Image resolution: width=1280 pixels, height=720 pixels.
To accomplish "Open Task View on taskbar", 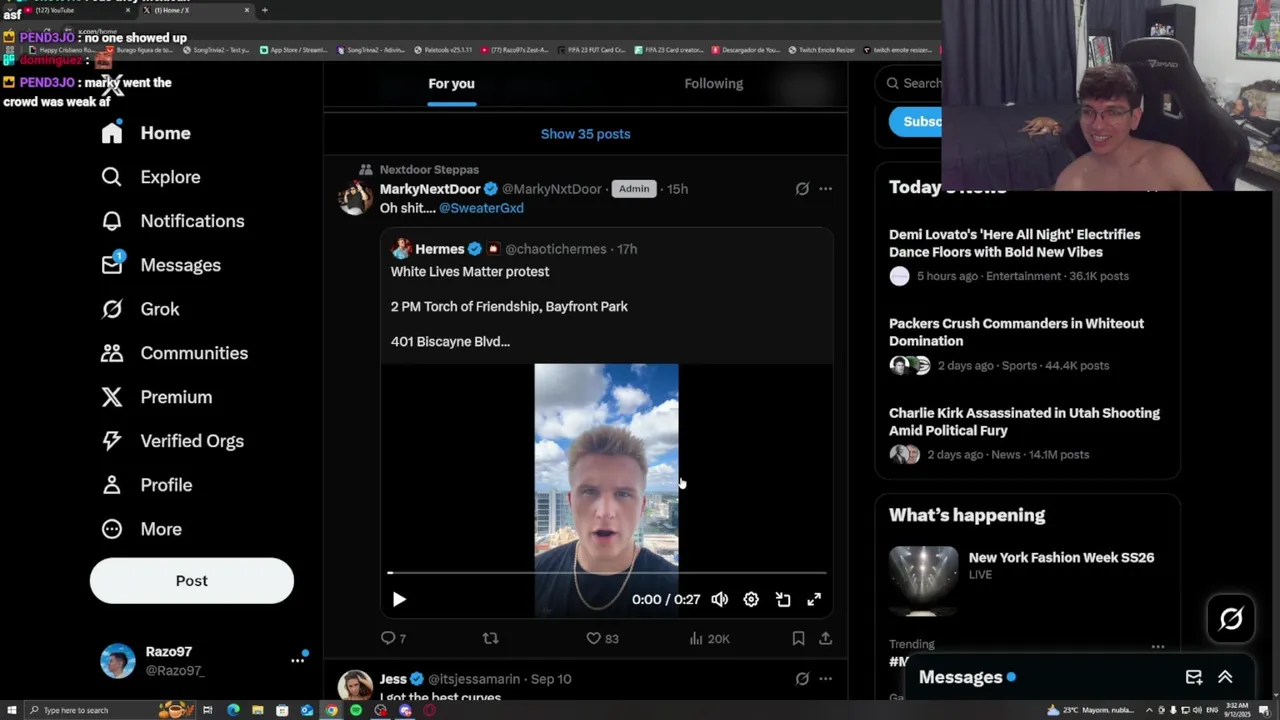I will (208, 710).
